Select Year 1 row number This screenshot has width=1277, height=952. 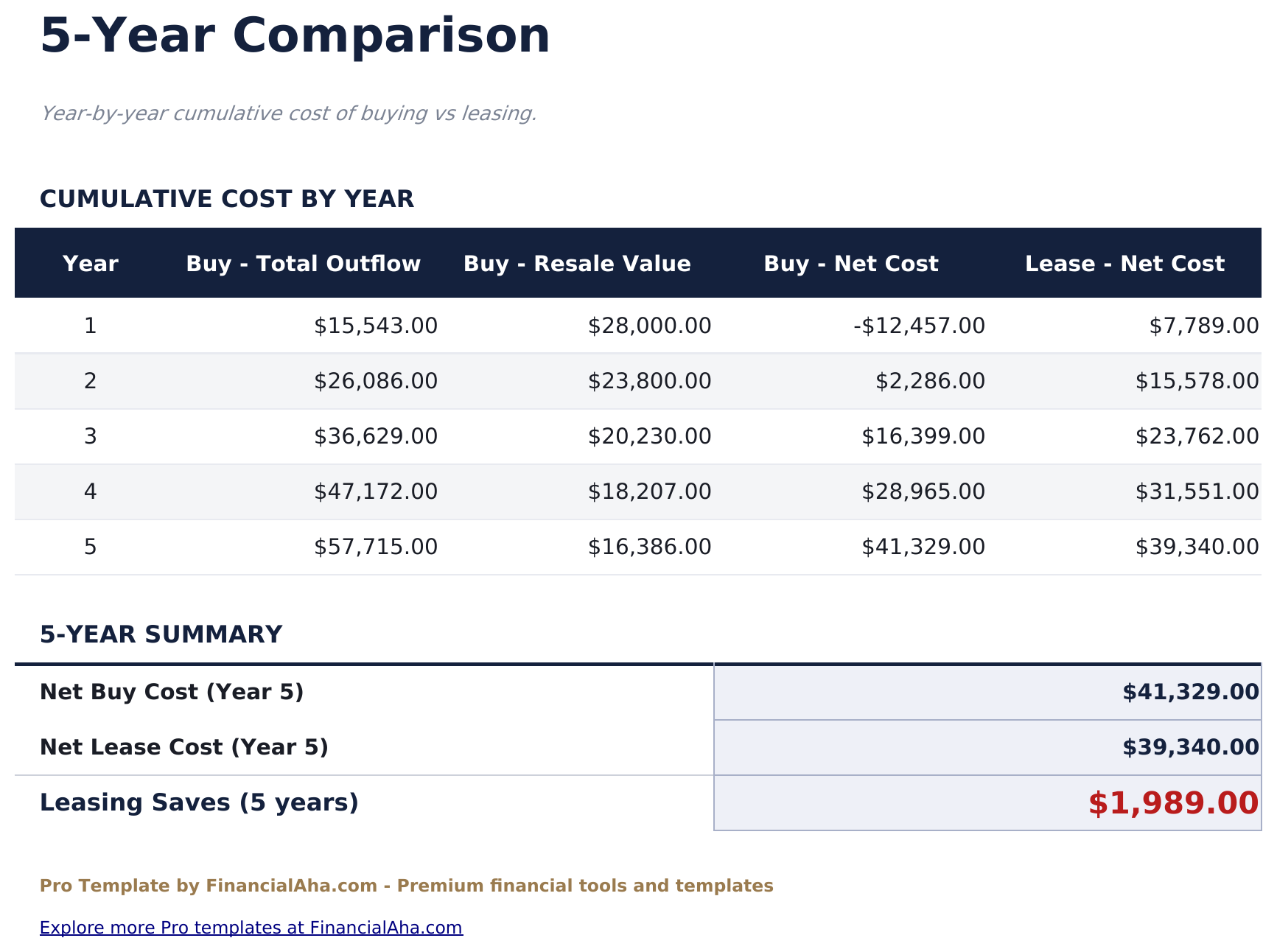(90, 325)
